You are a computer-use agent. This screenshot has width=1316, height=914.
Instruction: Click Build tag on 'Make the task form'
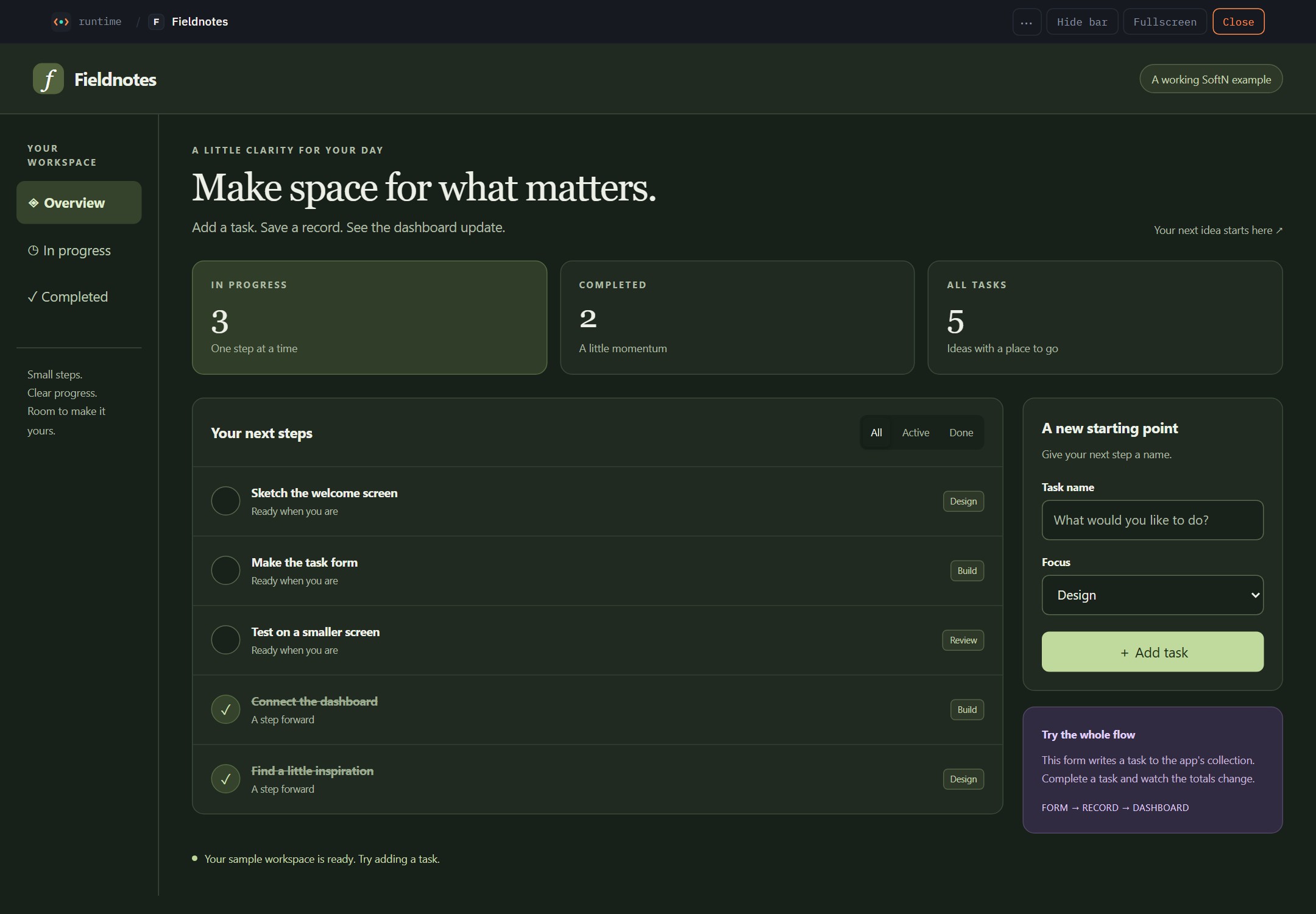967,571
